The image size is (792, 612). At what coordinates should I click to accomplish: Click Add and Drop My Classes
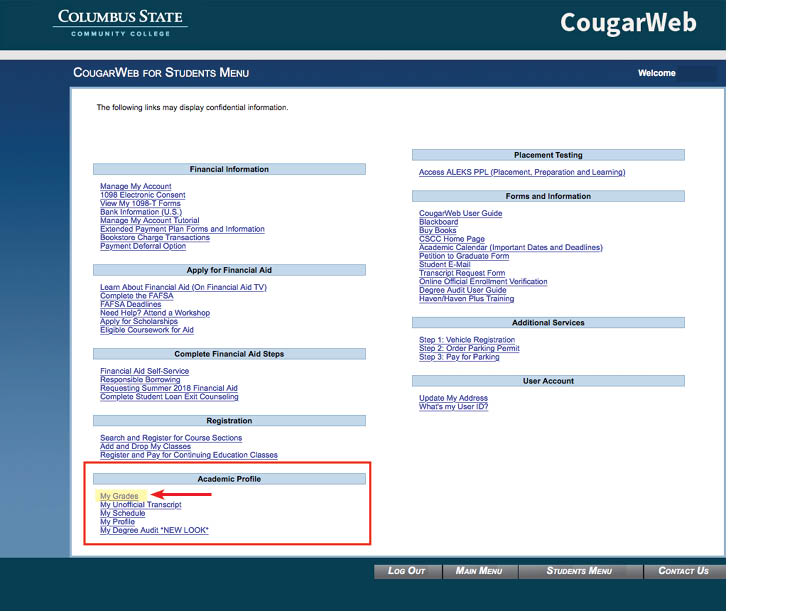point(145,447)
